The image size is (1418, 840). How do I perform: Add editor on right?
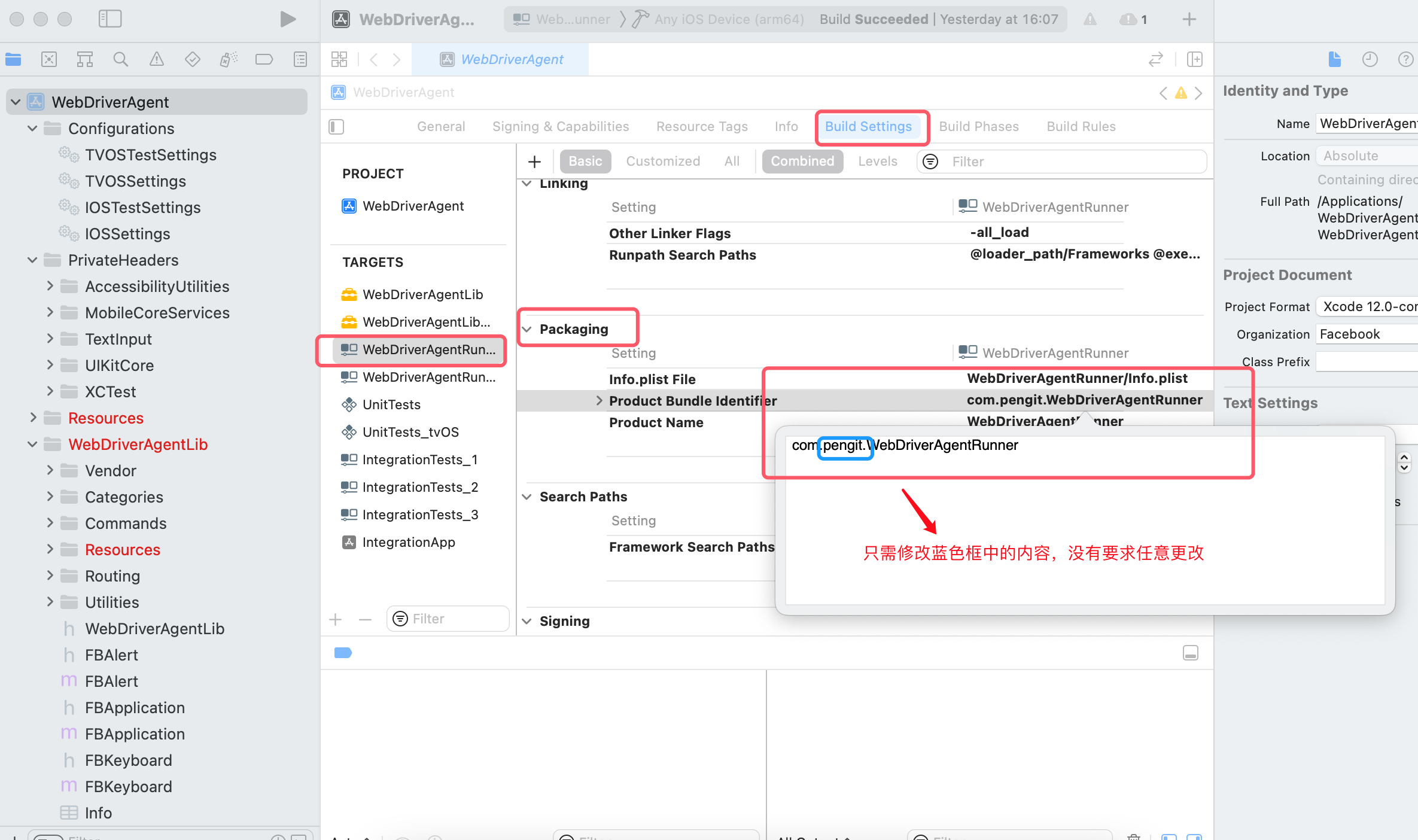point(1195,59)
